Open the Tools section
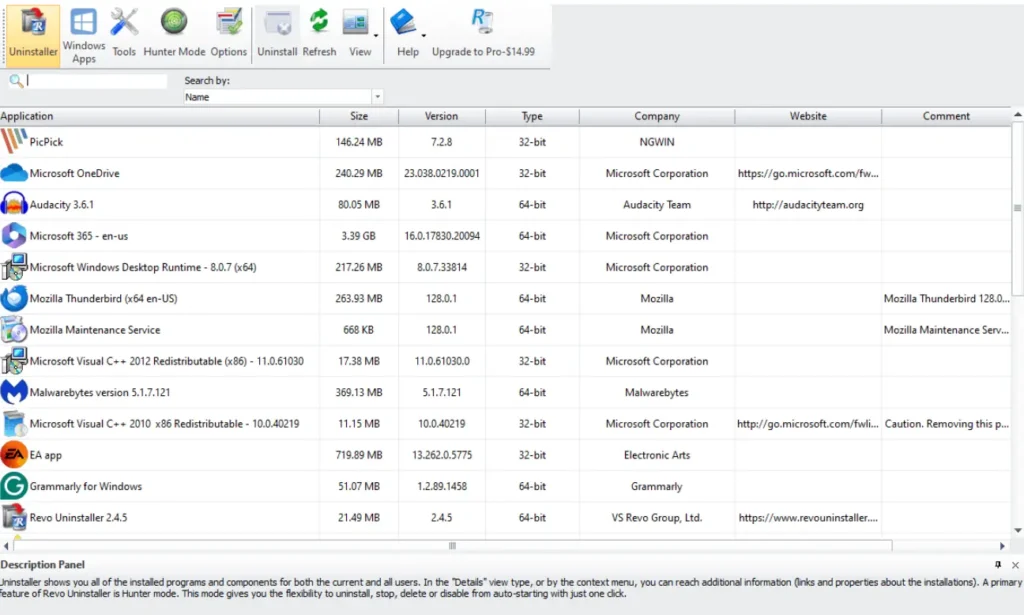This screenshot has height=615, width=1024. (123, 35)
